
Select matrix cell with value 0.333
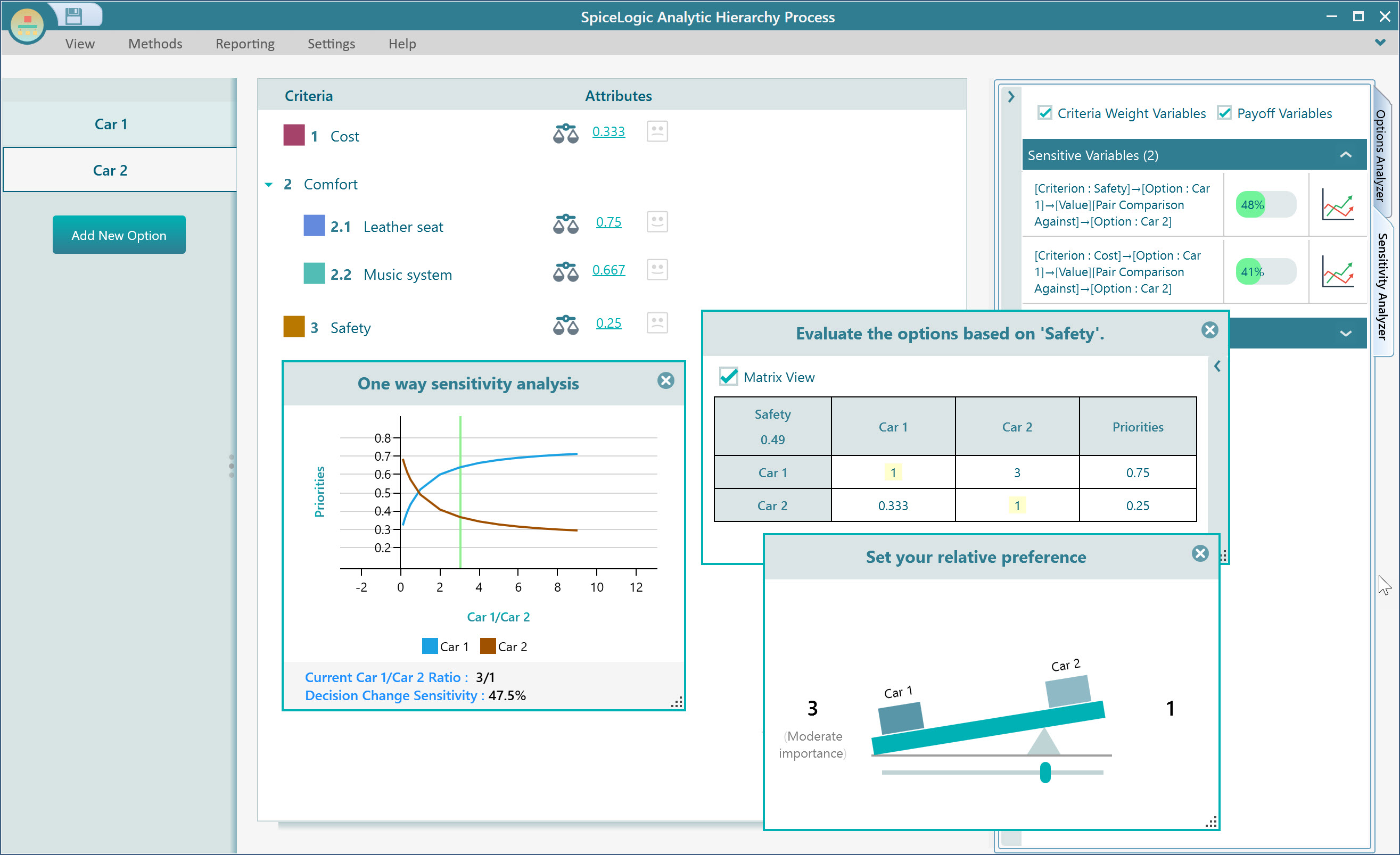[893, 505]
